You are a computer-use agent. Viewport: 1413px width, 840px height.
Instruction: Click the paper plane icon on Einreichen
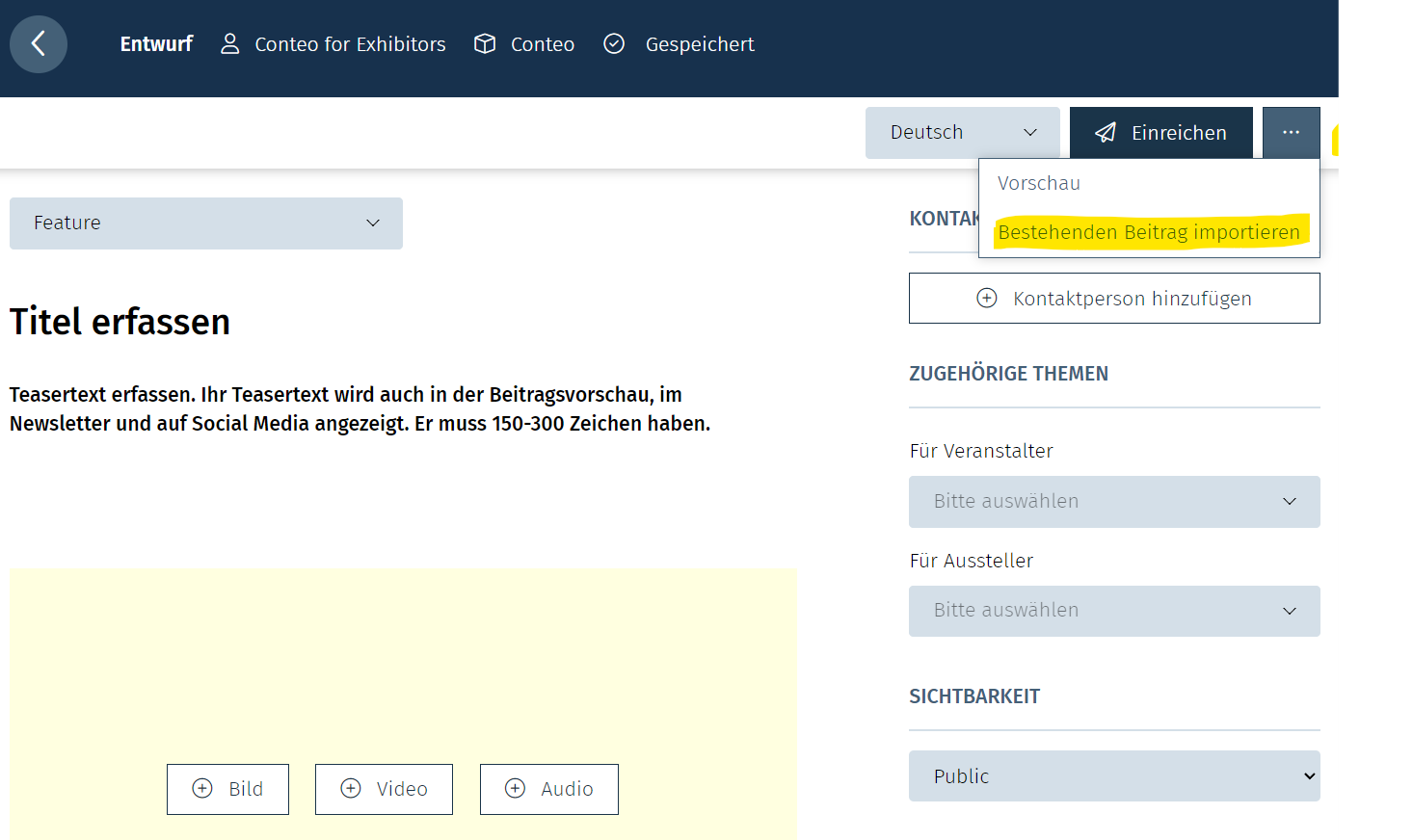1106,133
